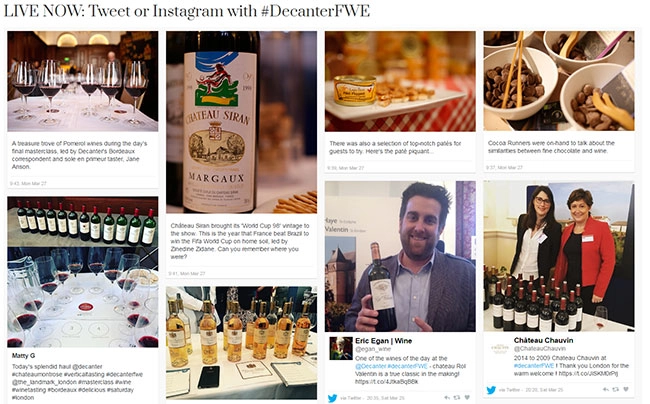Click the Twitter bird icon on Château Chauvin's tweet
The image size is (650, 404).
tap(491, 389)
